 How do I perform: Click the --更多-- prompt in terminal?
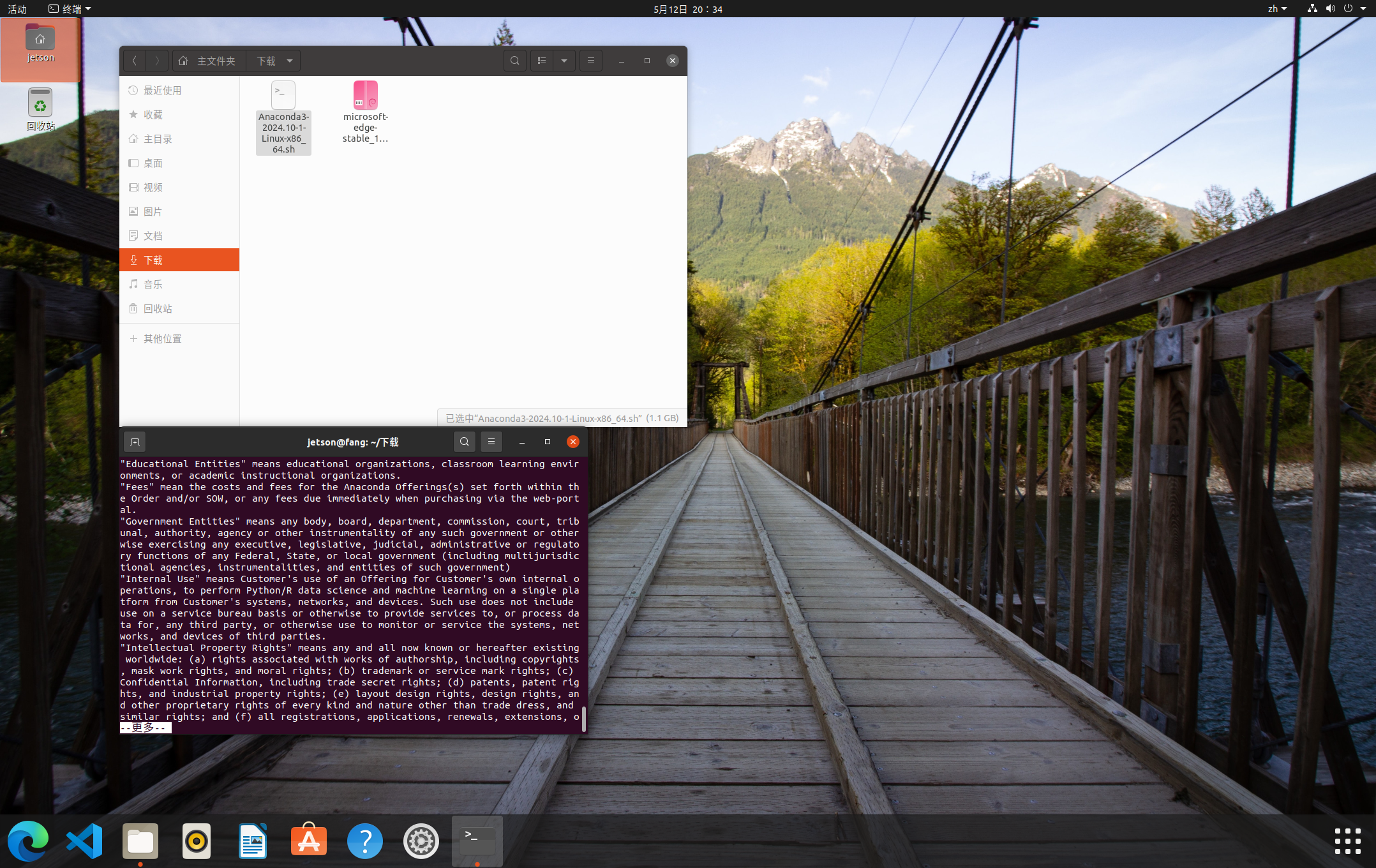tap(146, 728)
